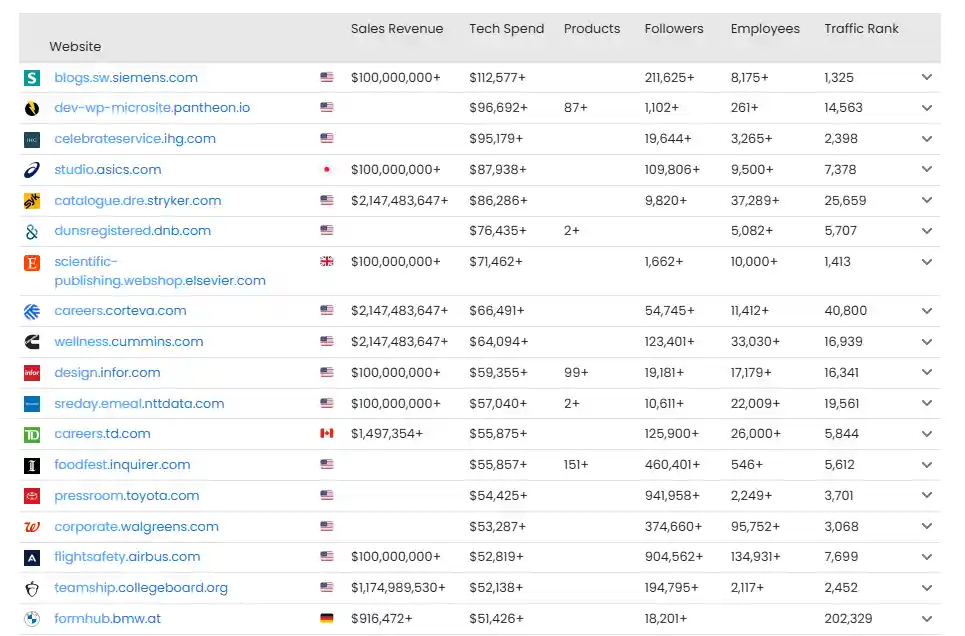Click US flag in blogs.sw.siemens.com row
Viewport: 965px width, 636px height.
click(x=327, y=77)
